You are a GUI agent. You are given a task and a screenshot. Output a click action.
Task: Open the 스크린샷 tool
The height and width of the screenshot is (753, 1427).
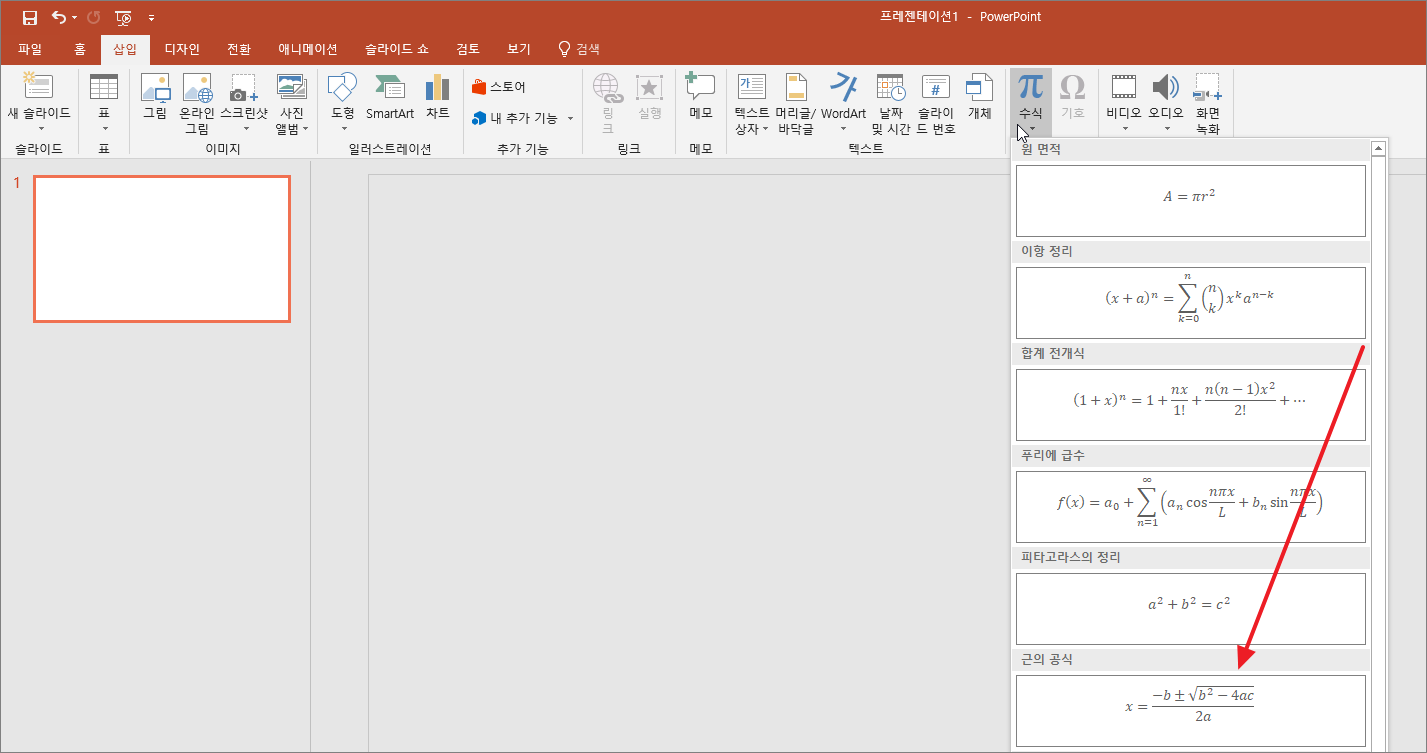point(244,104)
